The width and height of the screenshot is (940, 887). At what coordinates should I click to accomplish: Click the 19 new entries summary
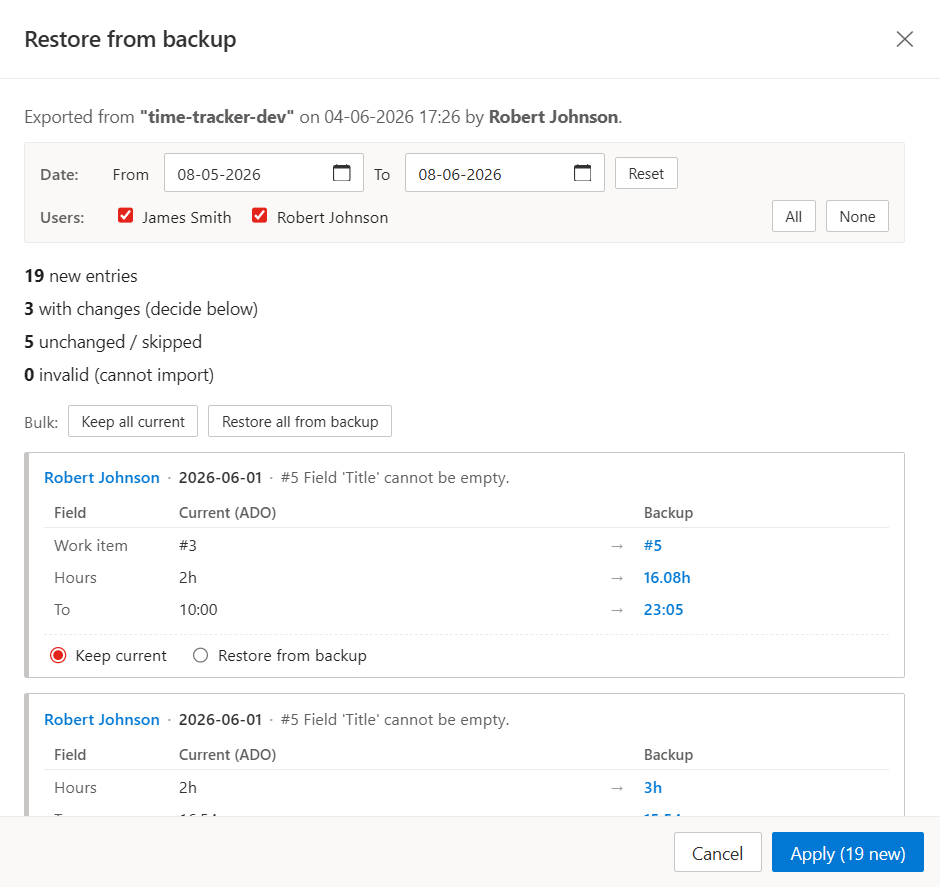(81, 276)
